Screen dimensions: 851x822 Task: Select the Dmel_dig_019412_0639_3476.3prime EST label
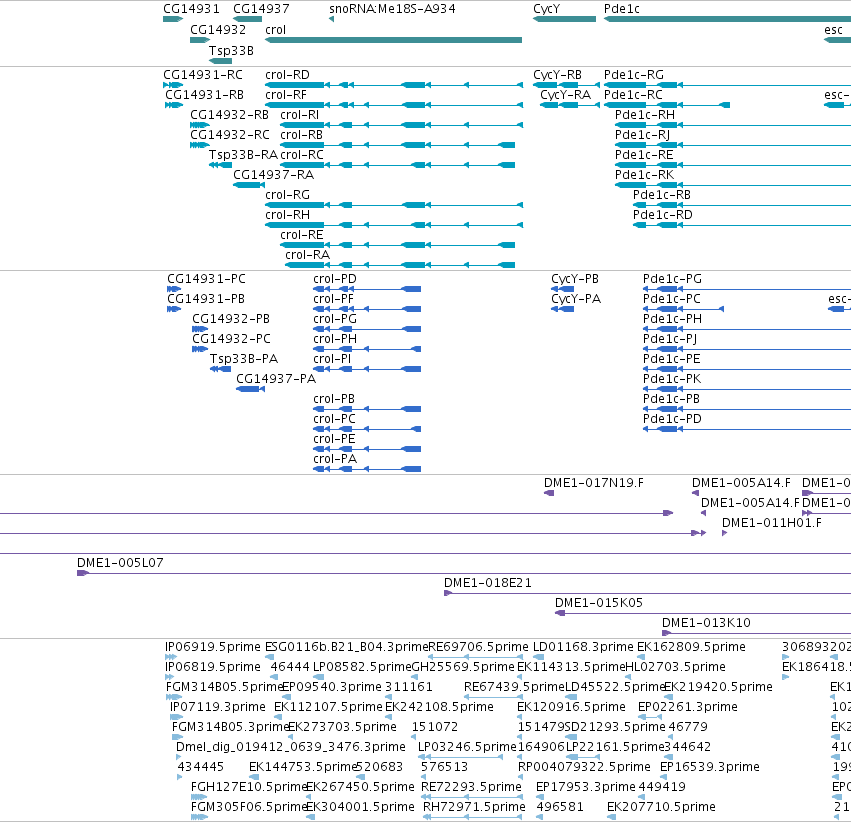pyautogui.click(x=291, y=747)
